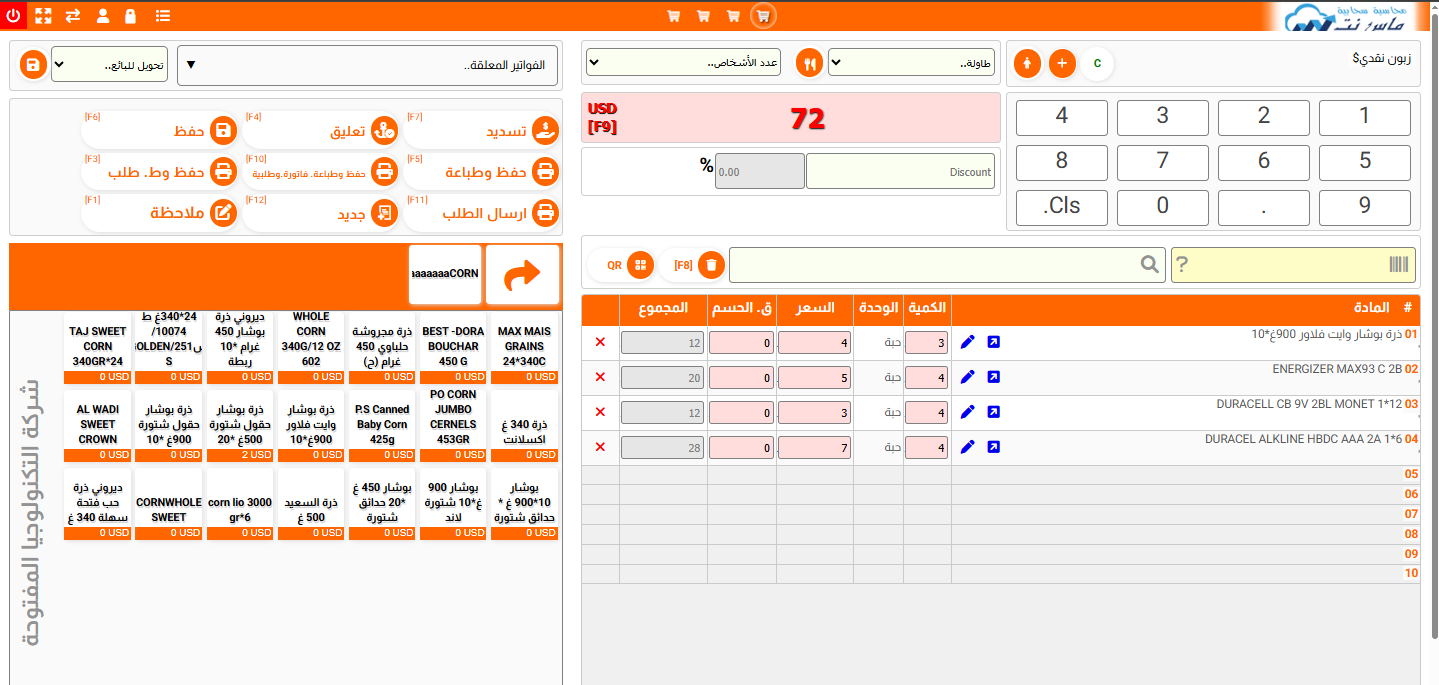Select the MAX MAIS GRAINS product tile
1439x685 pixels.
pyautogui.click(x=525, y=346)
